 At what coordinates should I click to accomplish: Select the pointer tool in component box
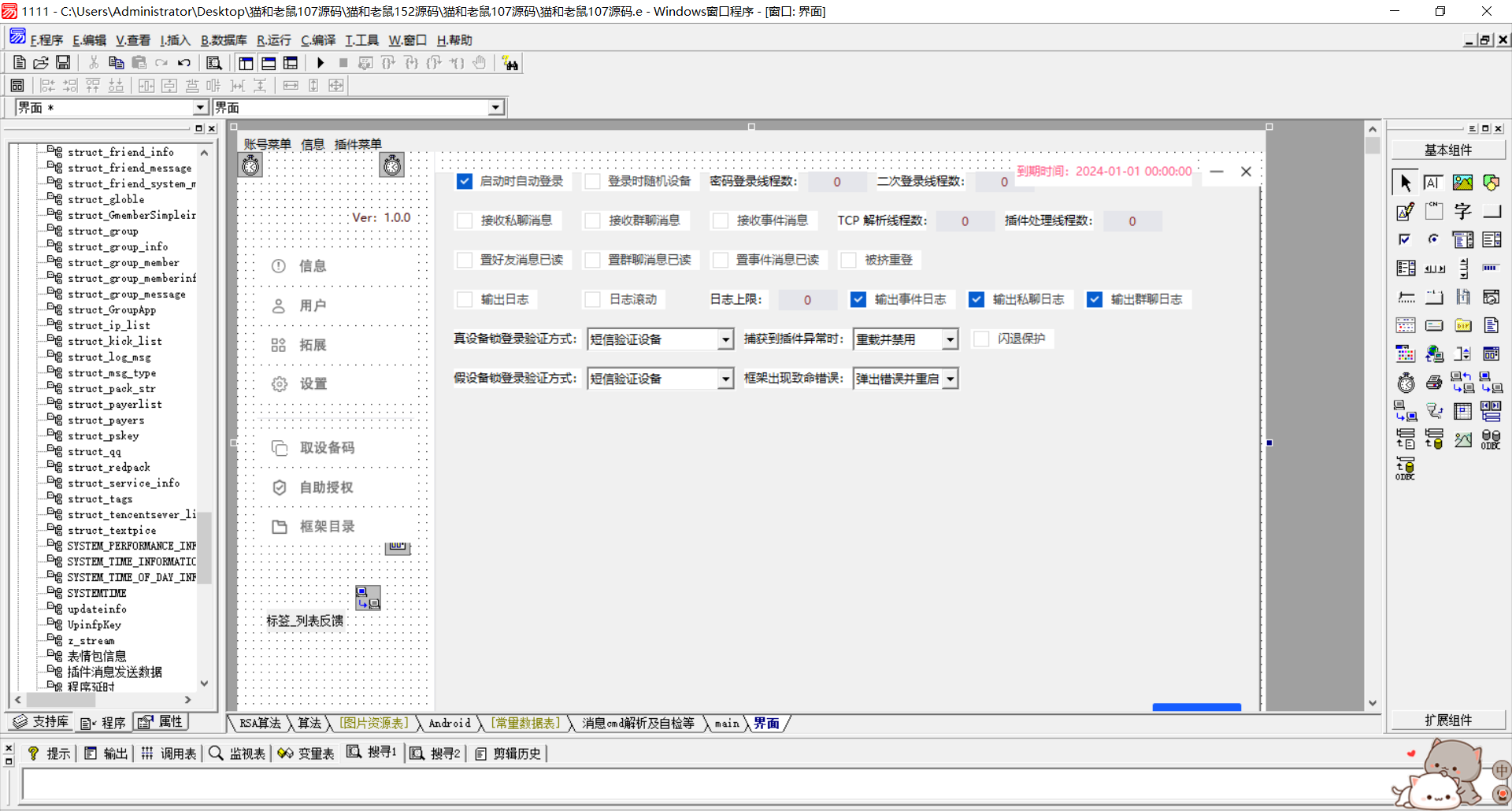point(1405,183)
